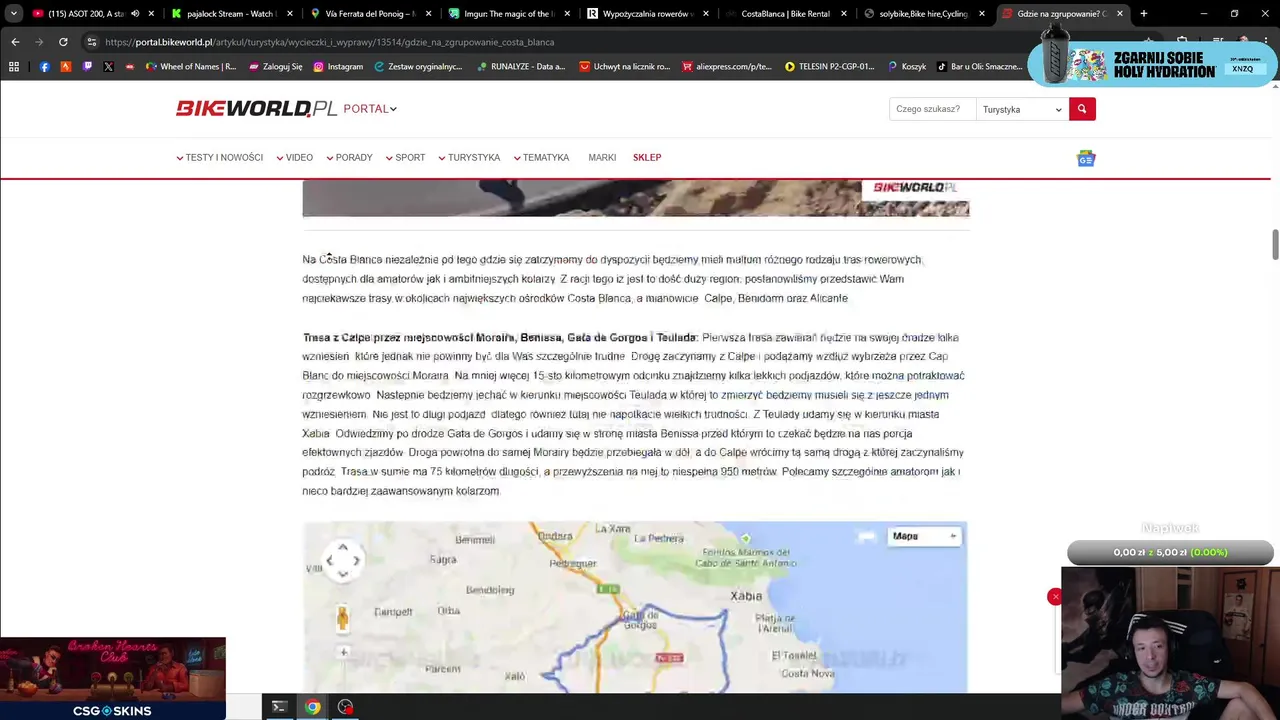1280x720 pixels.
Task: Click the Czego szukasz search field
Action: (x=932, y=109)
